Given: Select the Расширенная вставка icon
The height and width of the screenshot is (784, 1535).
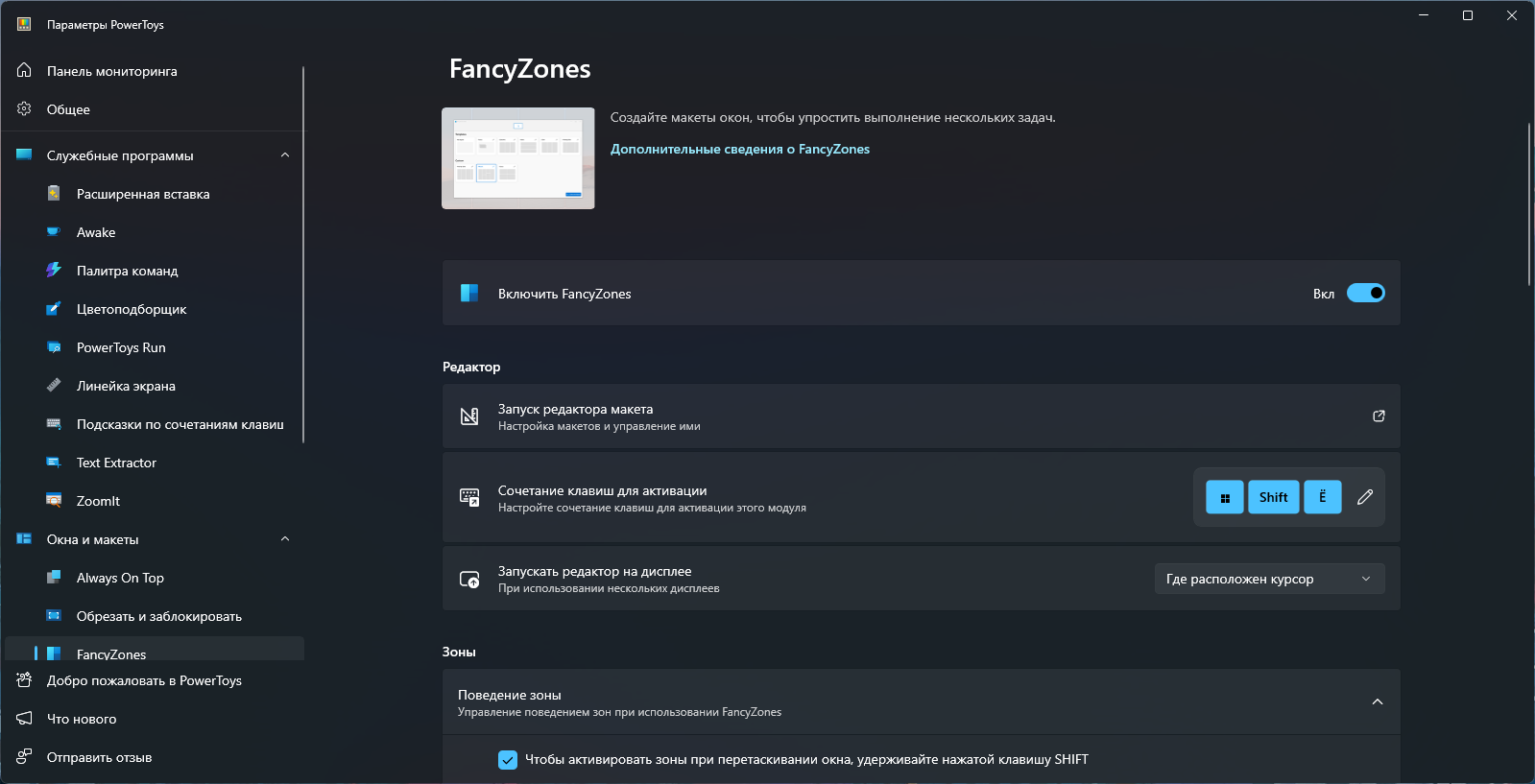Looking at the screenshot, I should [54, 193].
